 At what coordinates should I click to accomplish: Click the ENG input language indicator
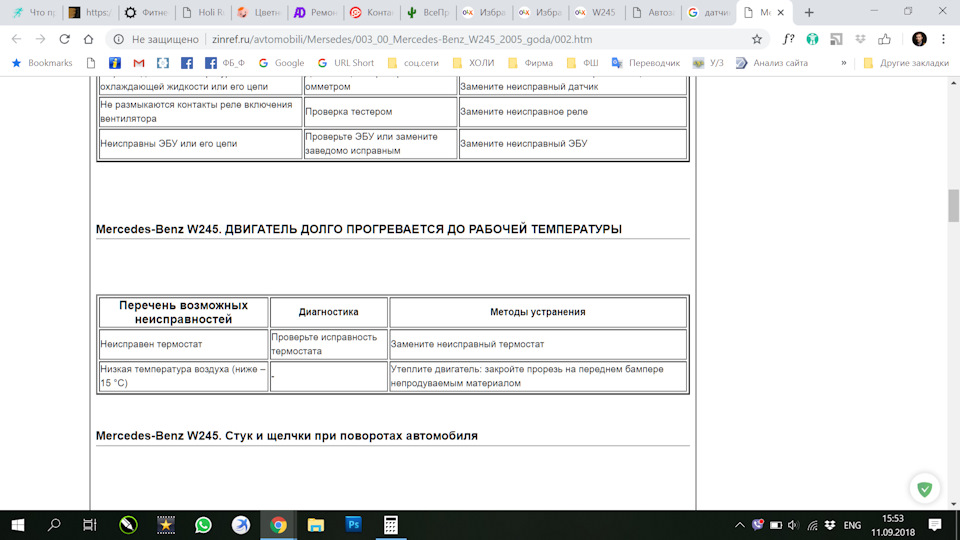tap(852, 525)
